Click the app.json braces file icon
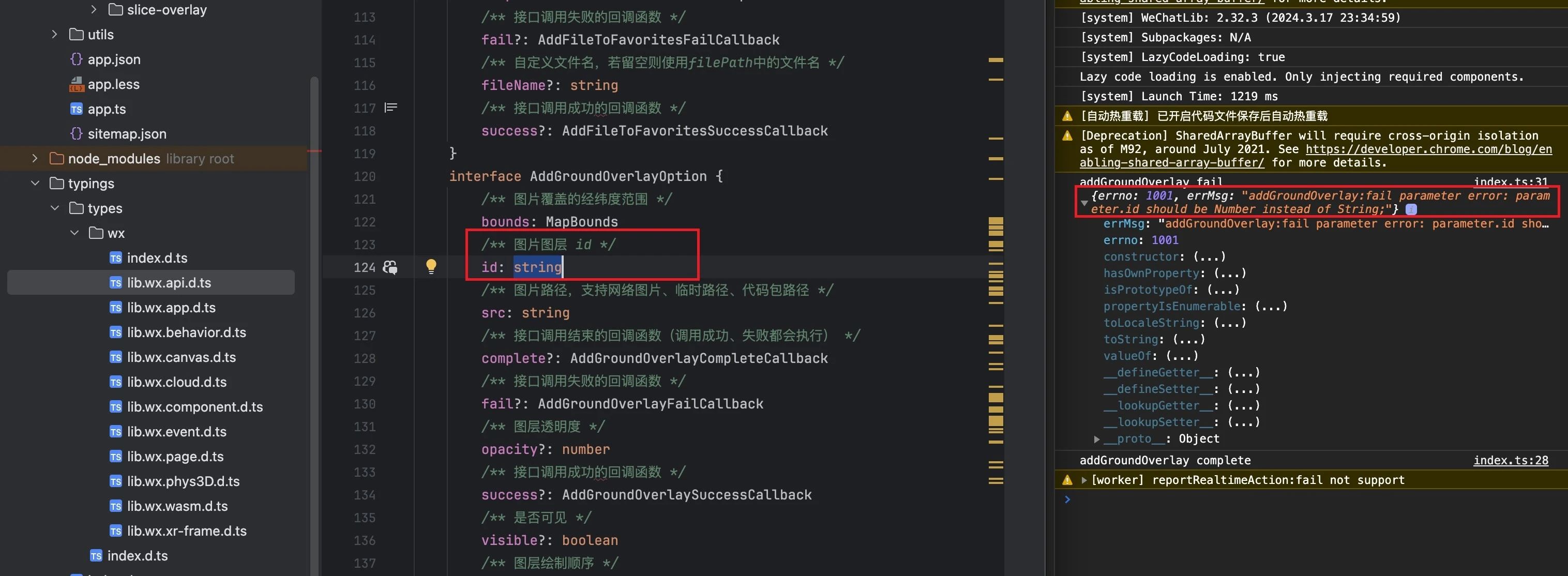Screen dimensions: 1568x576 click(x=76, y=59)
